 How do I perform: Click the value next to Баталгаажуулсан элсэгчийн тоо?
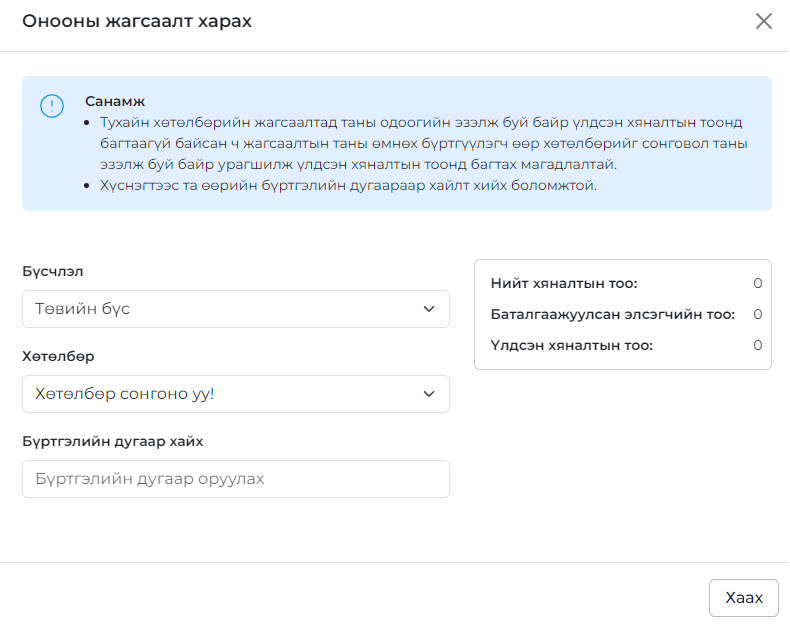point(757,315)
